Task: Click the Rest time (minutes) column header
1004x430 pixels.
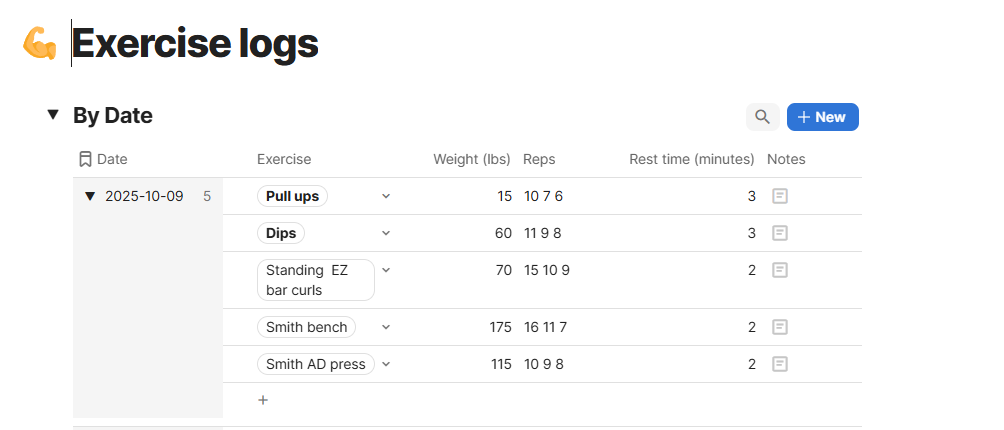Action: click(x=691, y=159)
